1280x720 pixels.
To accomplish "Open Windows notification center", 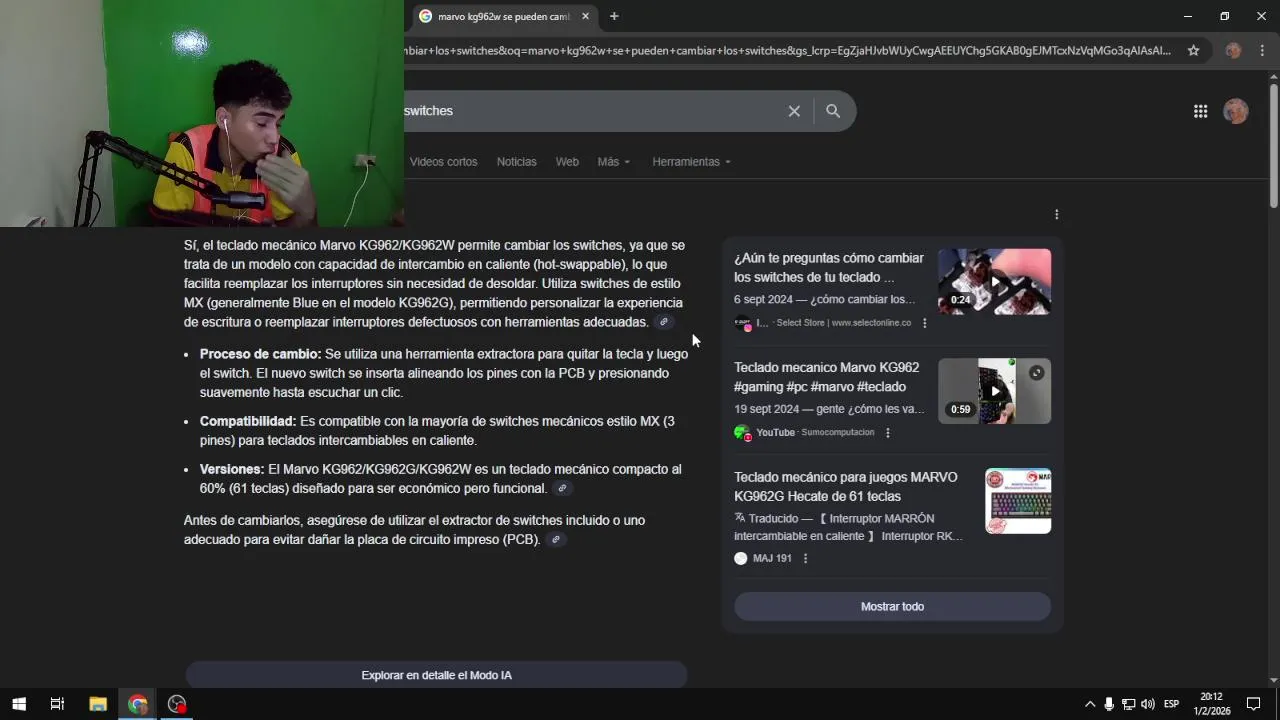I will 1253,704.
